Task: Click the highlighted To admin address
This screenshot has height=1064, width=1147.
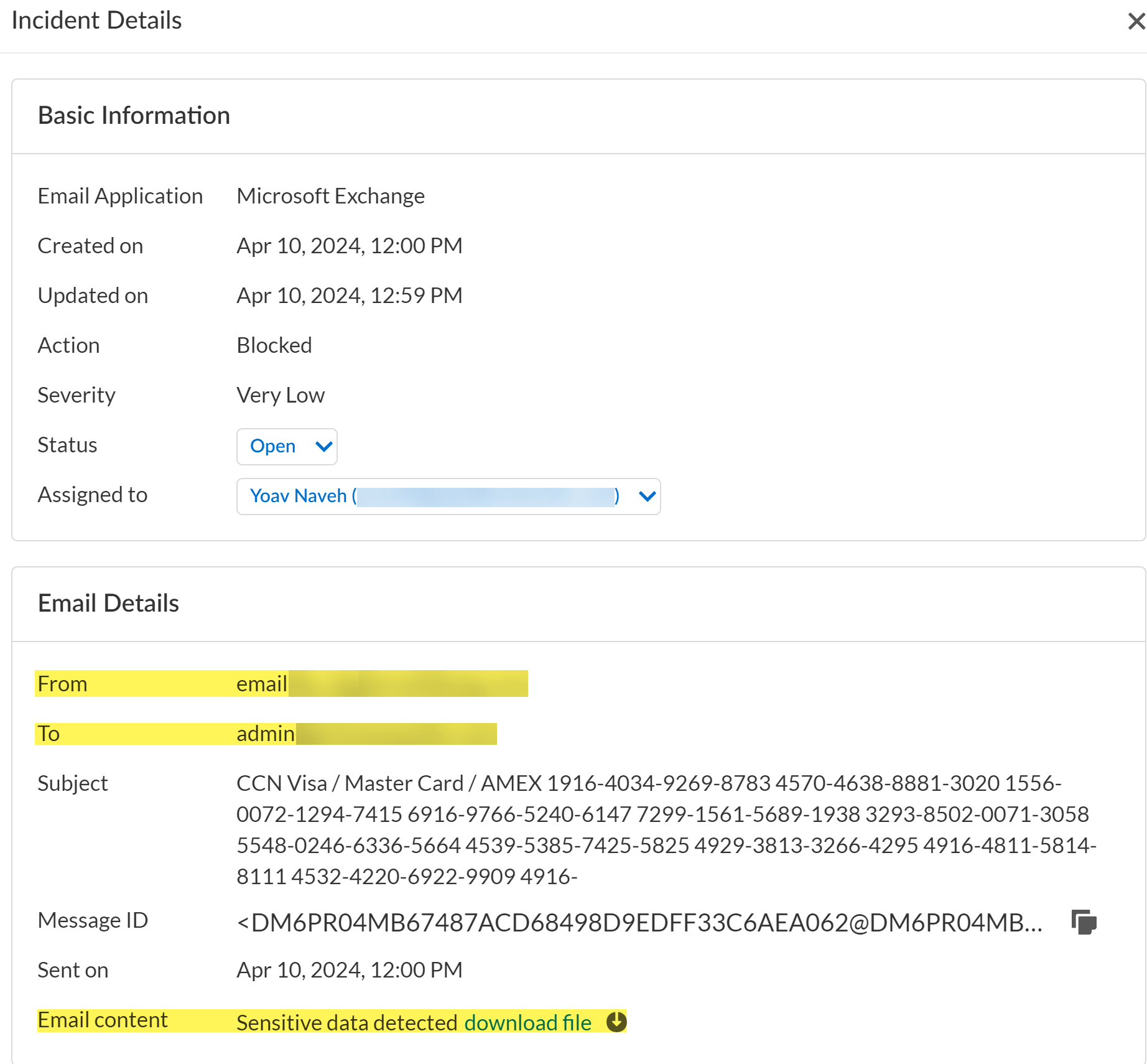Action: (366, 734)
